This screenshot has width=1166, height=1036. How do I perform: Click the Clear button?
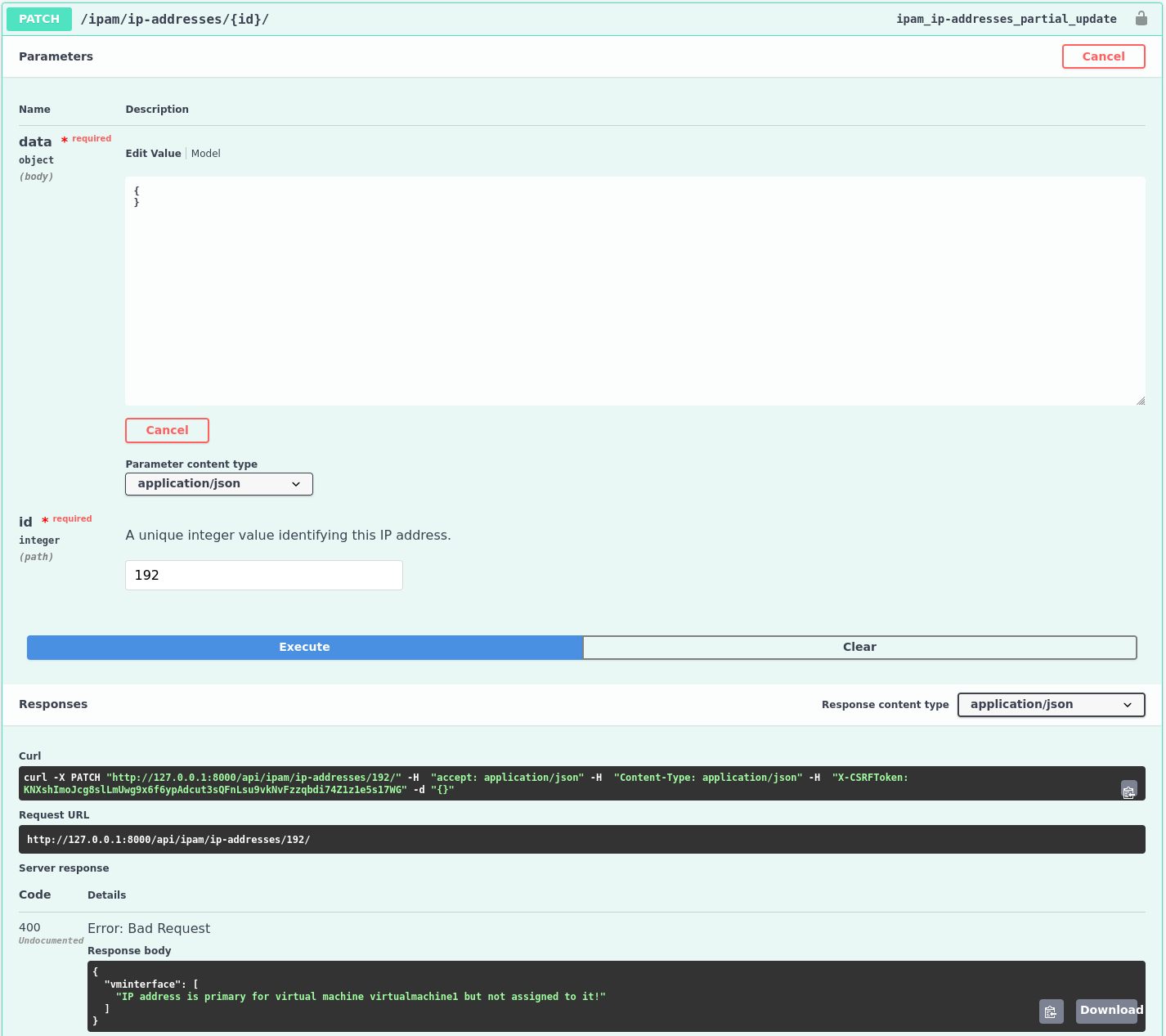859,647
